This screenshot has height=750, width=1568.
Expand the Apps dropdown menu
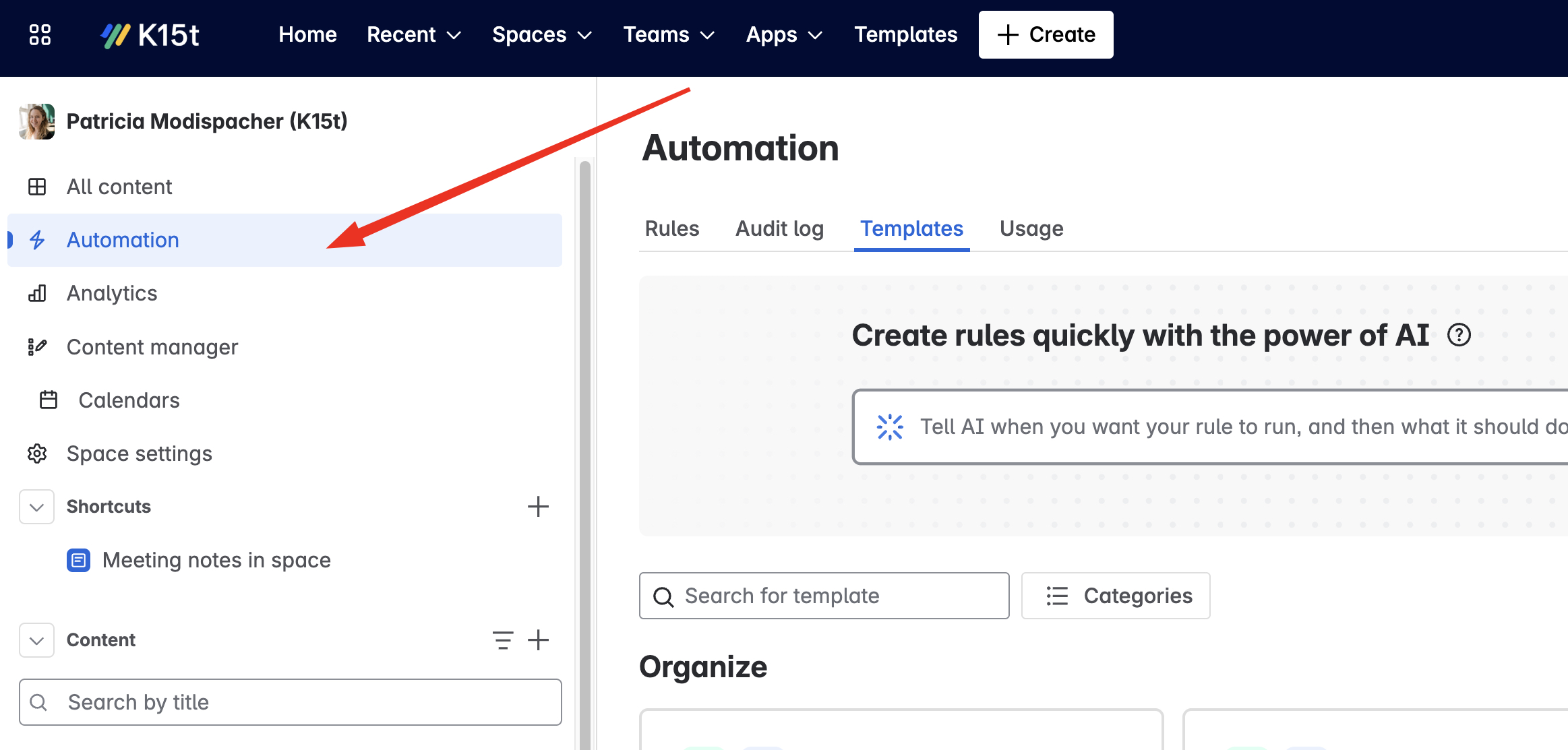coord(784,34)
